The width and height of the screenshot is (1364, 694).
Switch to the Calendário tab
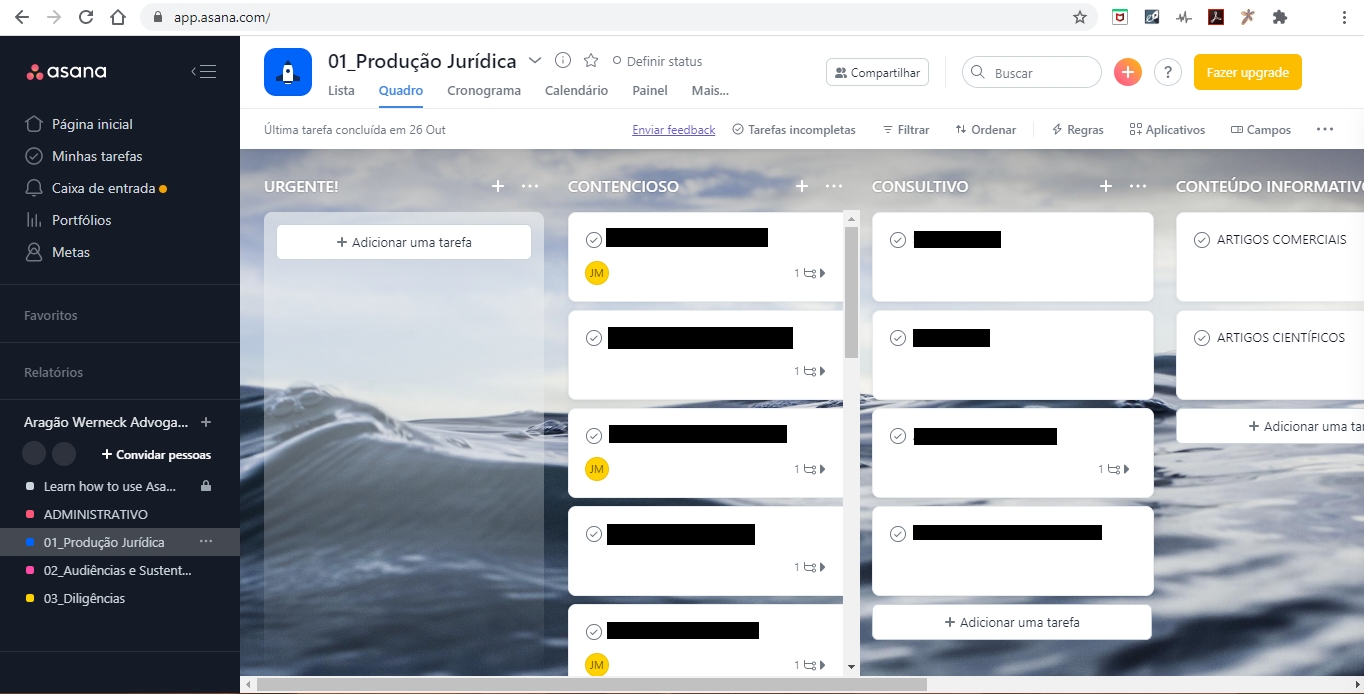(576, 90)
